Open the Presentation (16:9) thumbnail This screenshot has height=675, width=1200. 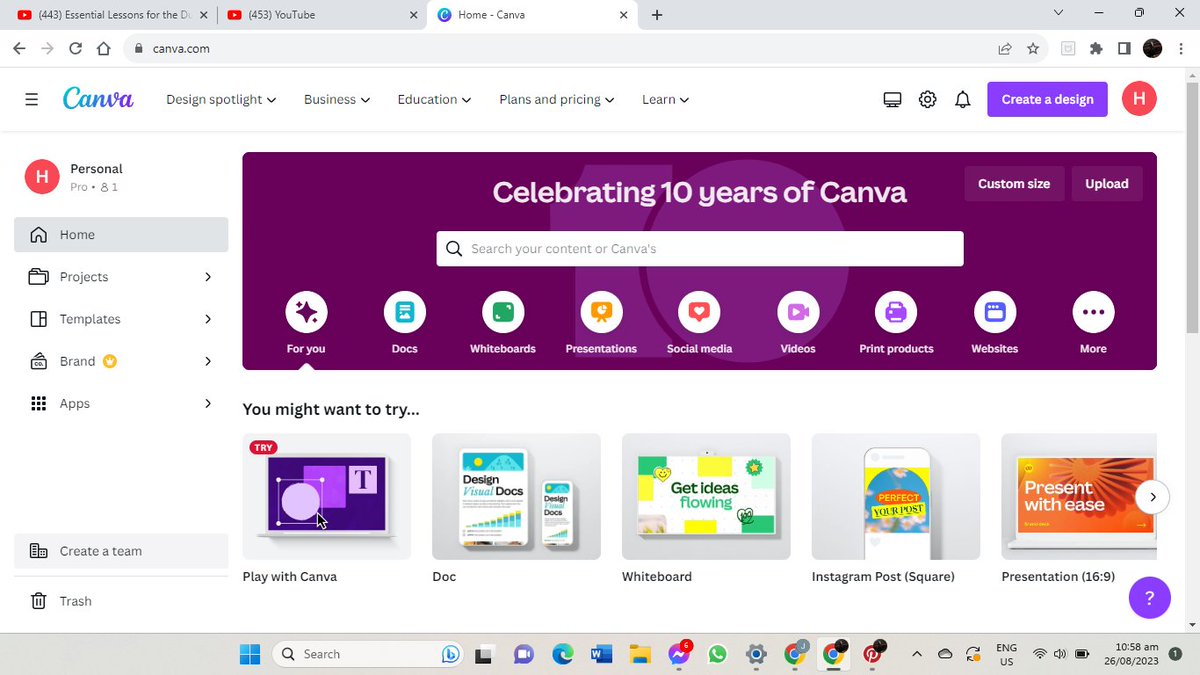point(1079,496)
